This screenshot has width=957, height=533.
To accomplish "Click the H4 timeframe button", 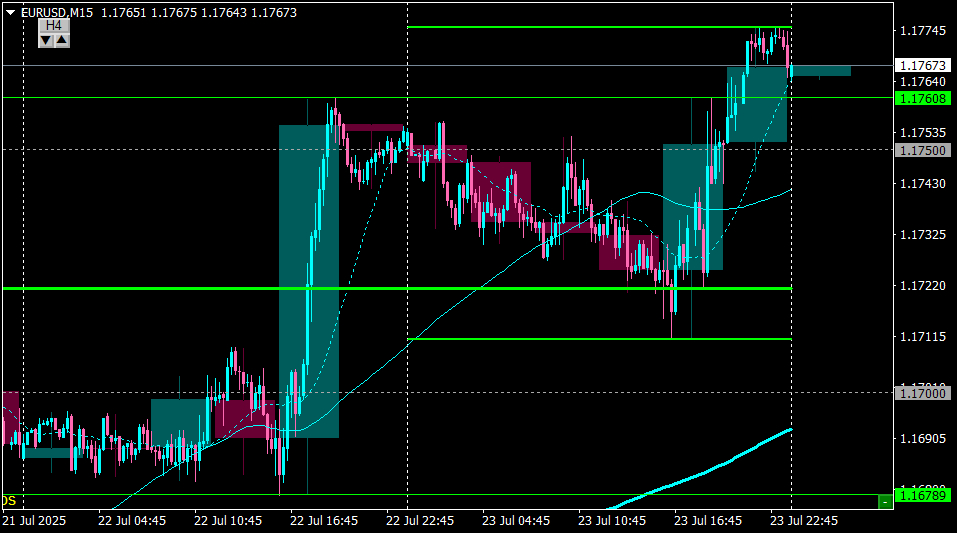I will click(x=54, y=26).
